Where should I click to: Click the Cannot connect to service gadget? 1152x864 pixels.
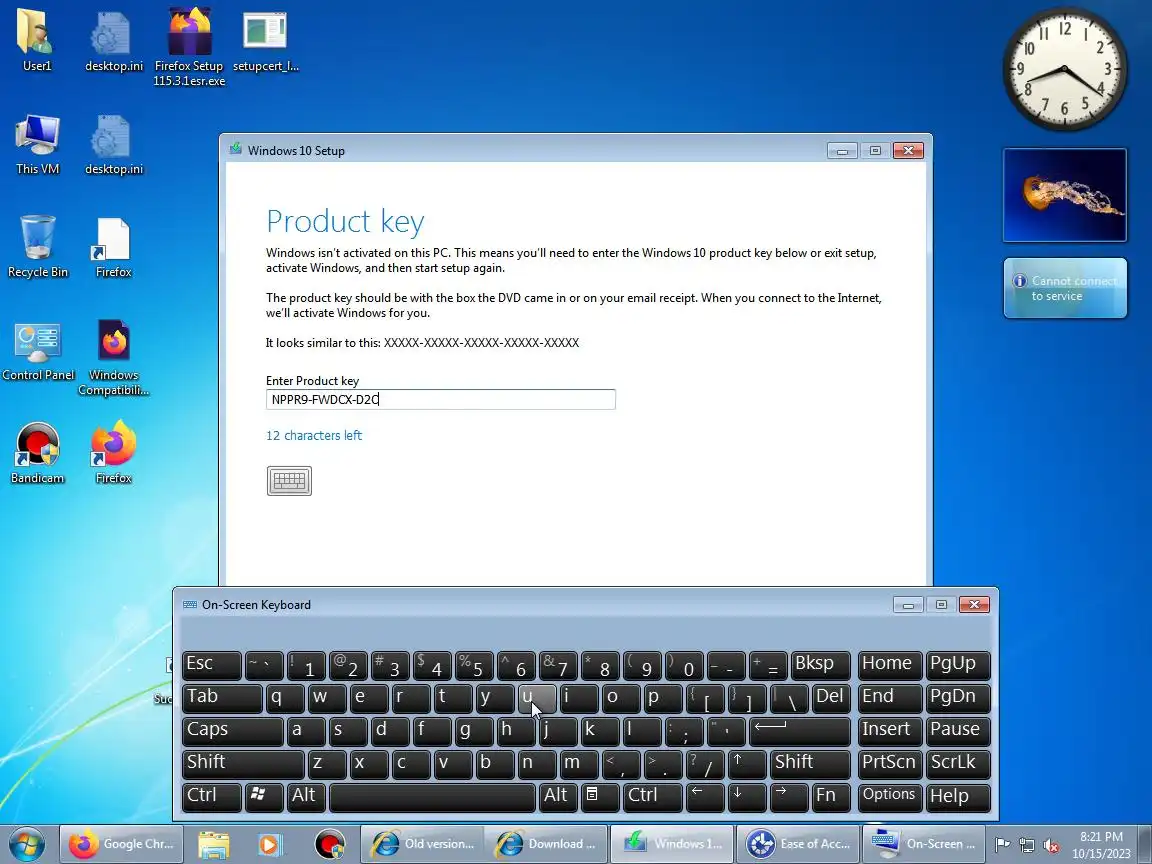tap(1065, 288)
